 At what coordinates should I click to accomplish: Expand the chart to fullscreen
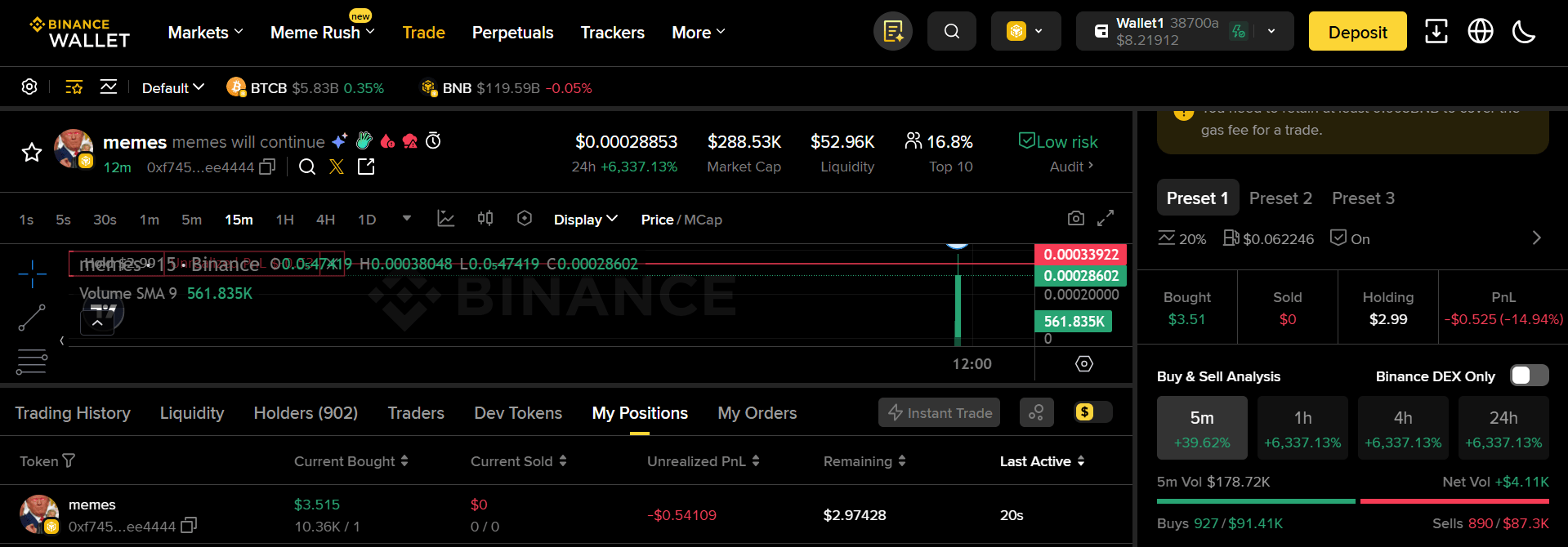(1106, 218)
